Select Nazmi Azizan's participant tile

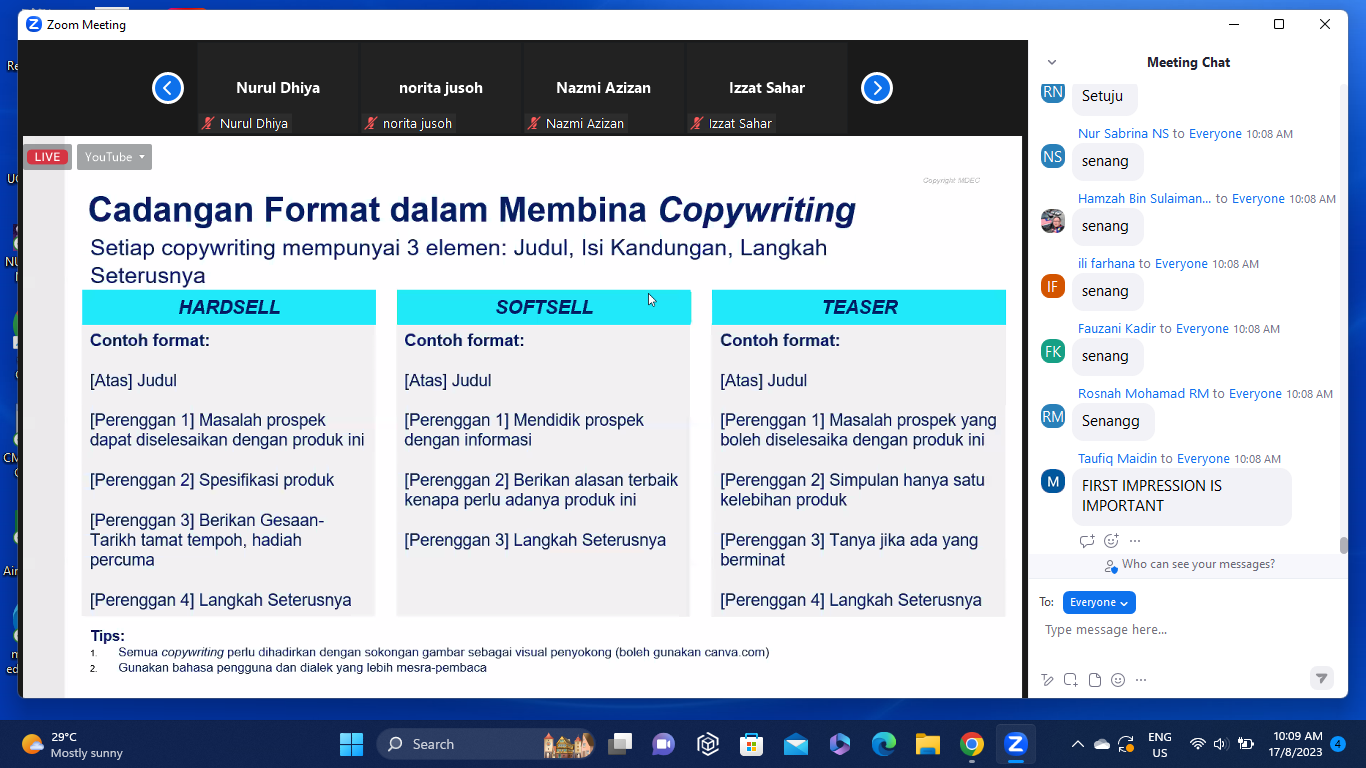pyautogui.click(x=603, y=88)
